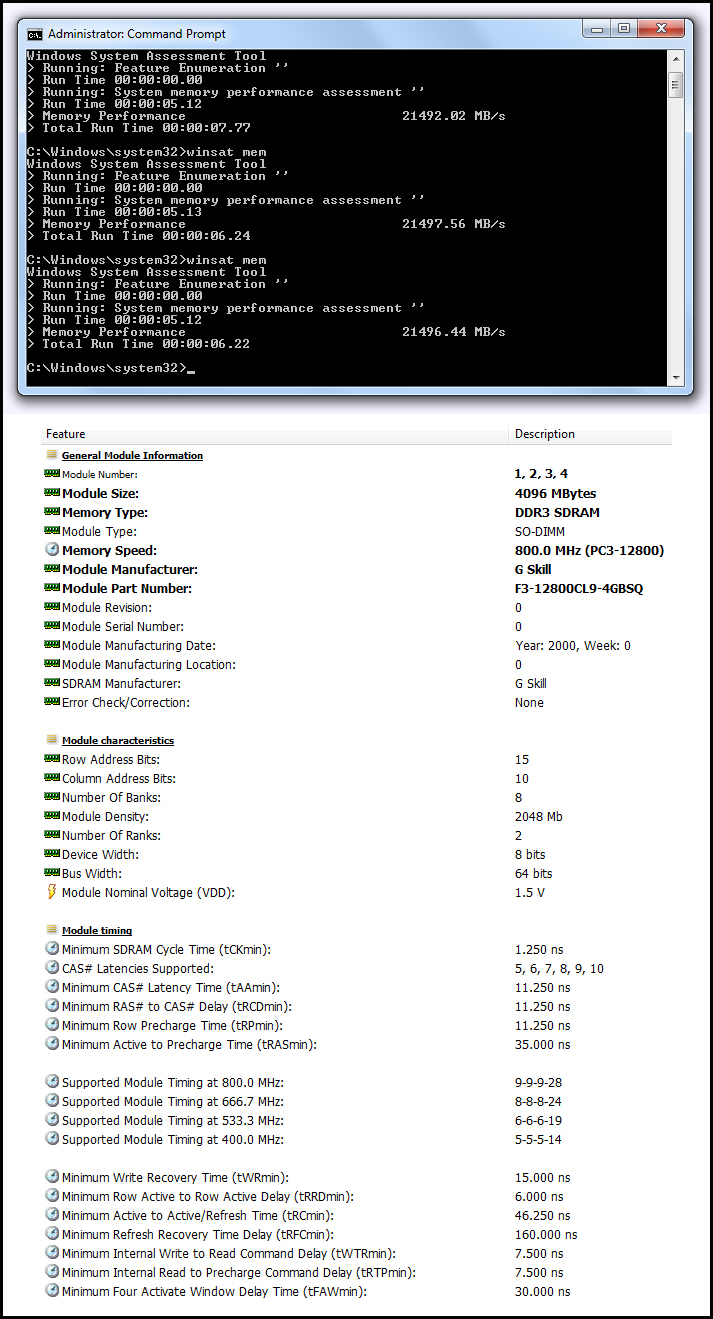Click the Command Prompt title bar icon
The height and width of the screenshot is (1319, 713).
tap(35, 34)
